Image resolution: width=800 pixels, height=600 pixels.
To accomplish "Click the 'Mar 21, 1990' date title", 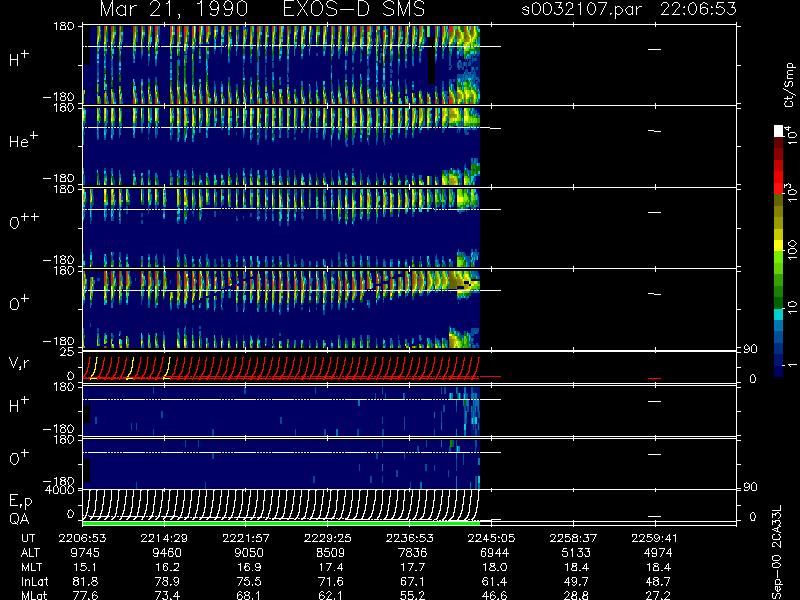I will click(173, 10).
